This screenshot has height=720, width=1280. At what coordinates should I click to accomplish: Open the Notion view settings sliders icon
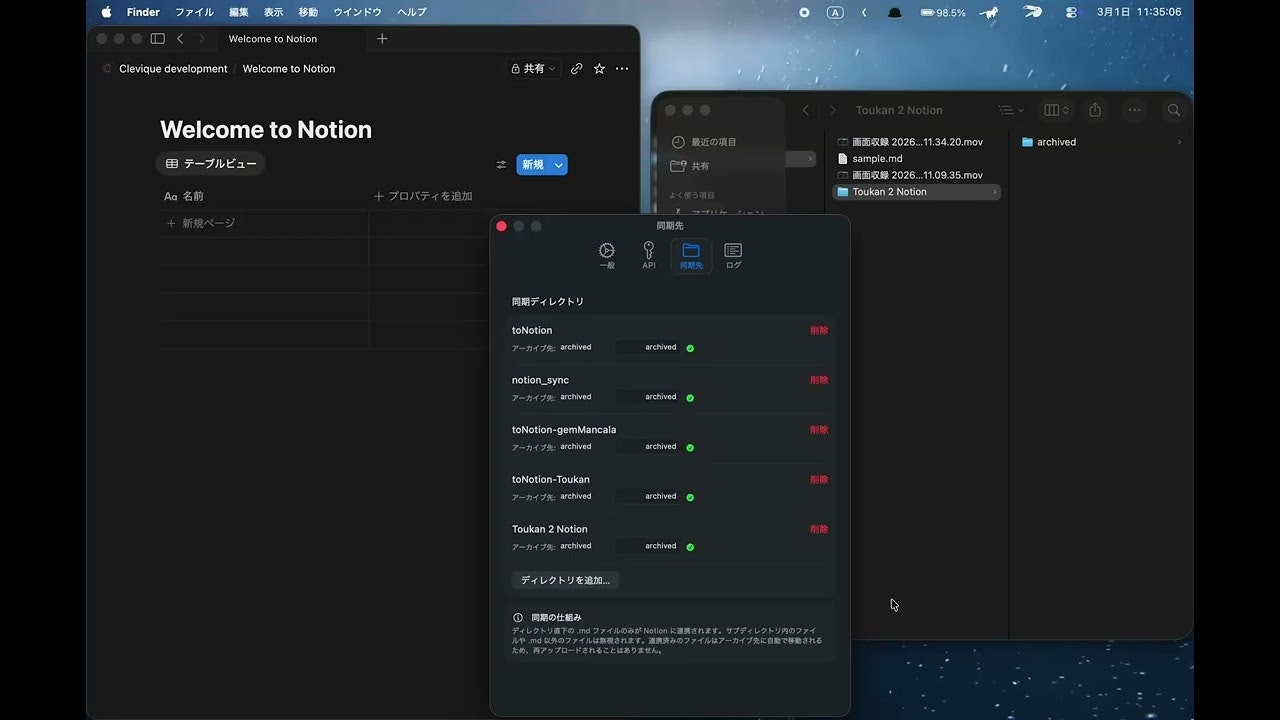point(501,165)
